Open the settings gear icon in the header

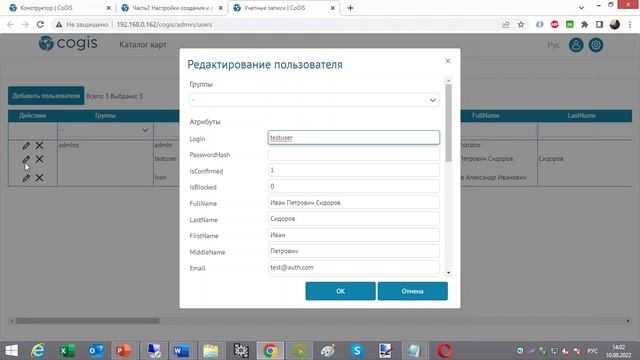pyautogui.click(x=596, y=45)
